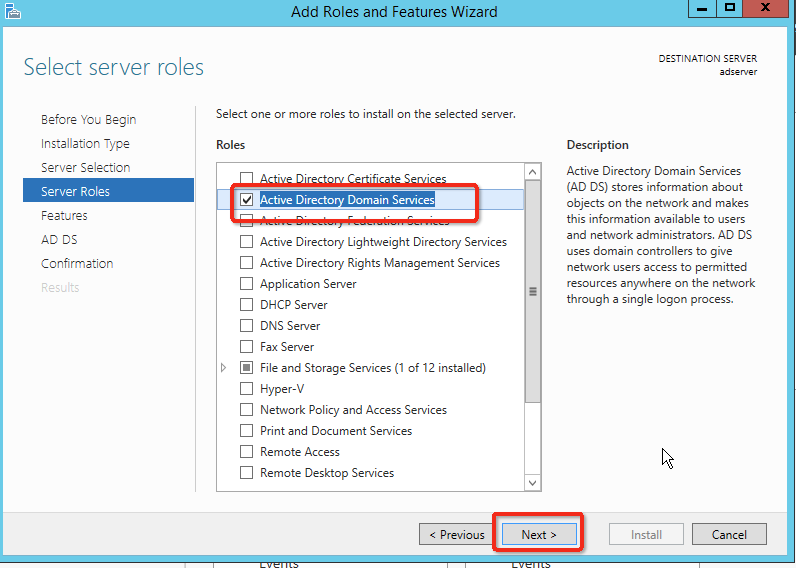Viewport: 796px width, 568px height.
Task: Cancel the Add Roles wizard
Action: pyautogui.click(x=729, y=535)
